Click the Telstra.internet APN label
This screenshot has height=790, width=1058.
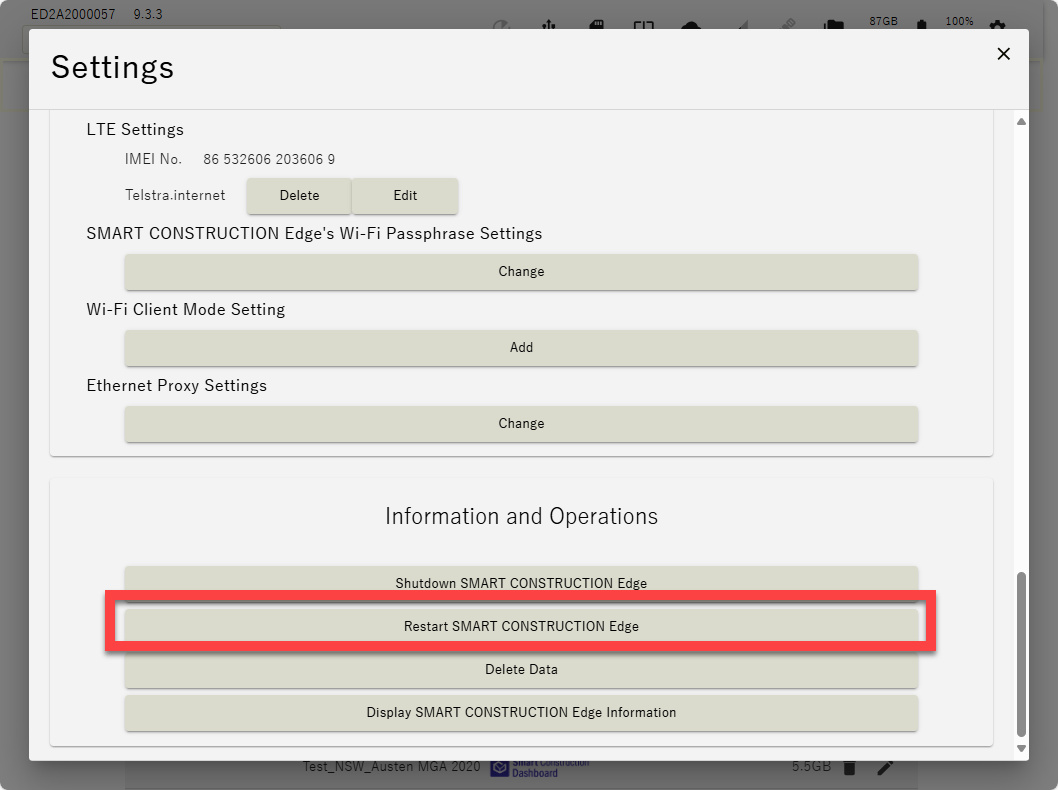click(175, 195)
